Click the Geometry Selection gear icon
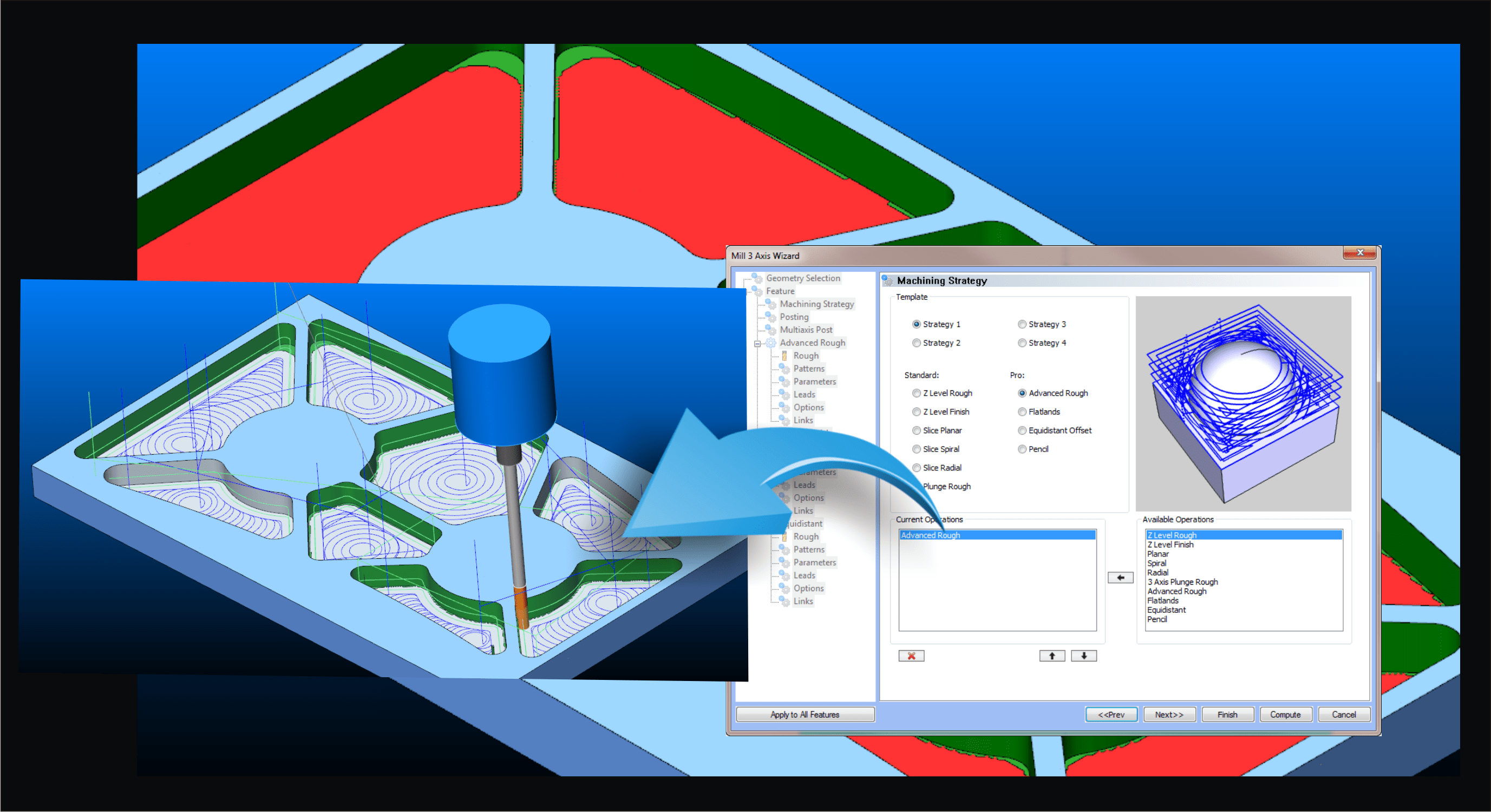 coord(757,278)
